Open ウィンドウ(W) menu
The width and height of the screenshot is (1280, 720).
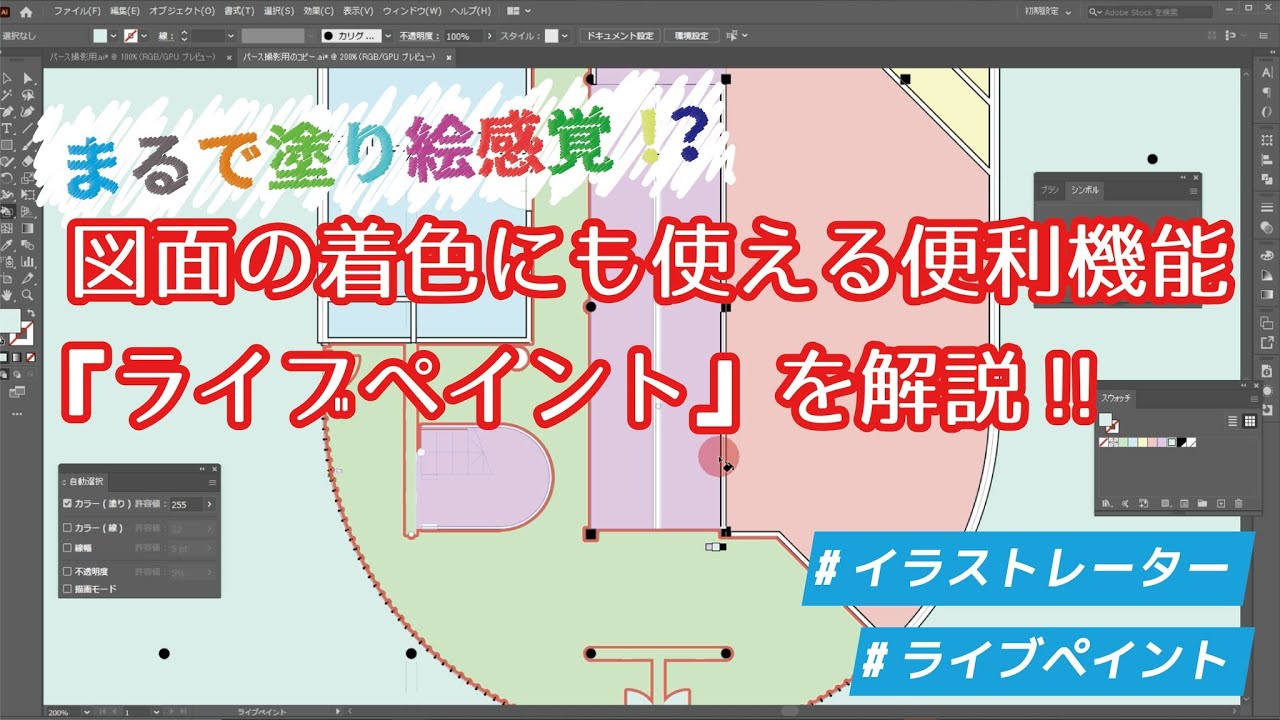pos(412,11)
